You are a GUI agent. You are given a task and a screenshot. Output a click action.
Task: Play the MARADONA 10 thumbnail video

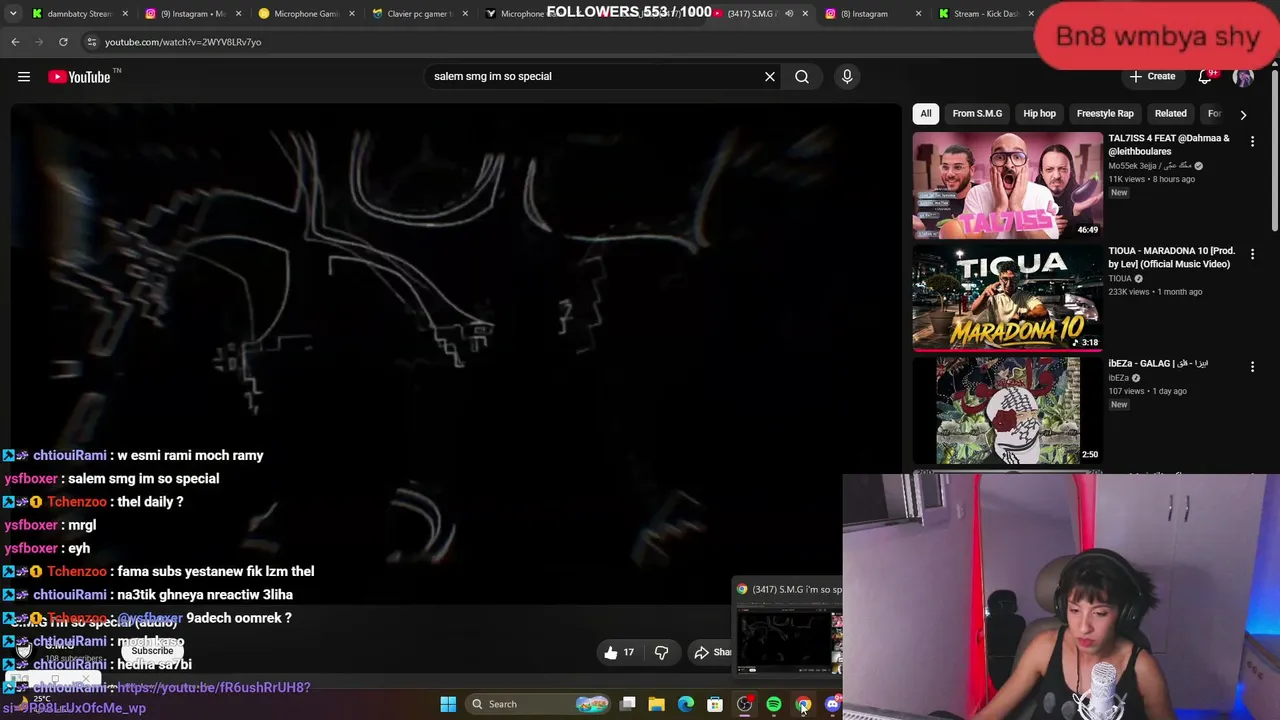coord(1007,298)
